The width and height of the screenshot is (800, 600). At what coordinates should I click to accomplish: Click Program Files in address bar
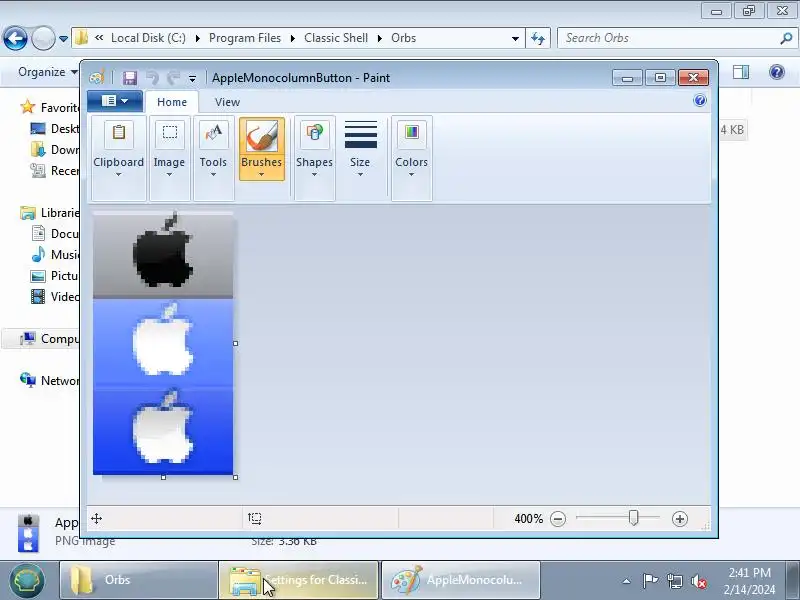point(245,38)
